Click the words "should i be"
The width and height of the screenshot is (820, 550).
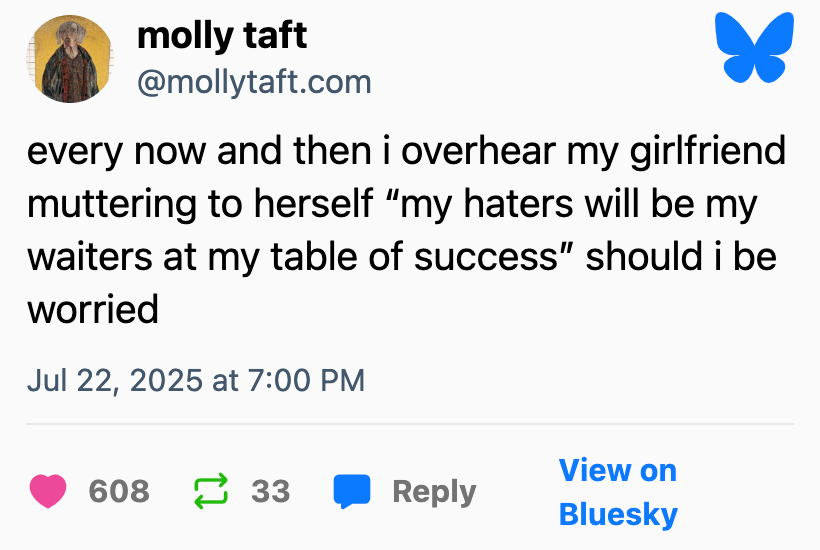pos(682,257)
